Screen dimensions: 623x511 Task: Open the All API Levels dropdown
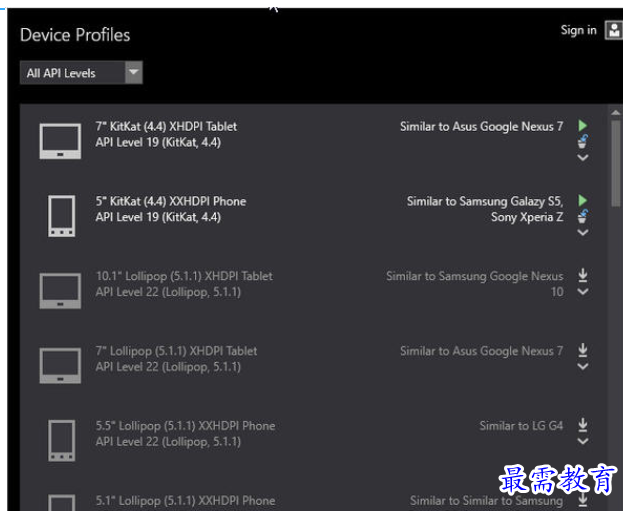pos(81,73)
